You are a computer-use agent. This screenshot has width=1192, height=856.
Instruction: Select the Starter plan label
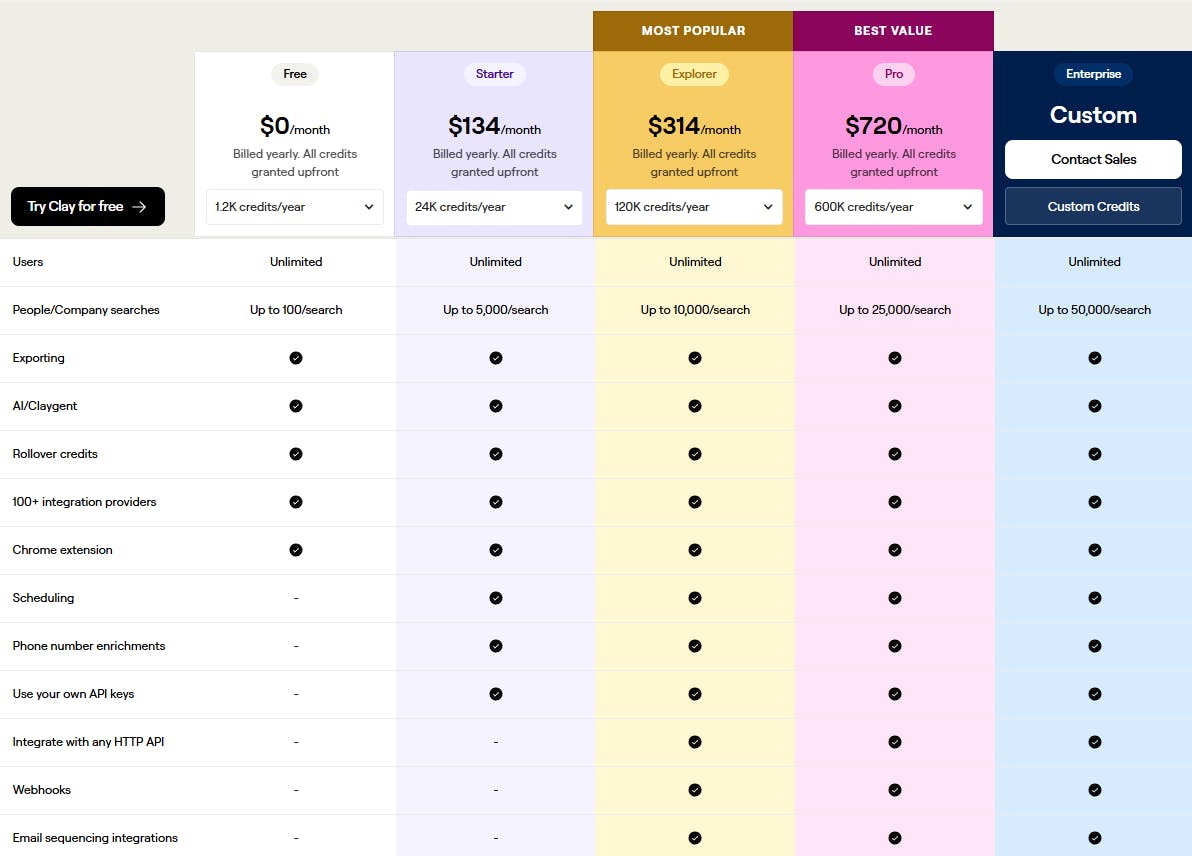[495, 74]
